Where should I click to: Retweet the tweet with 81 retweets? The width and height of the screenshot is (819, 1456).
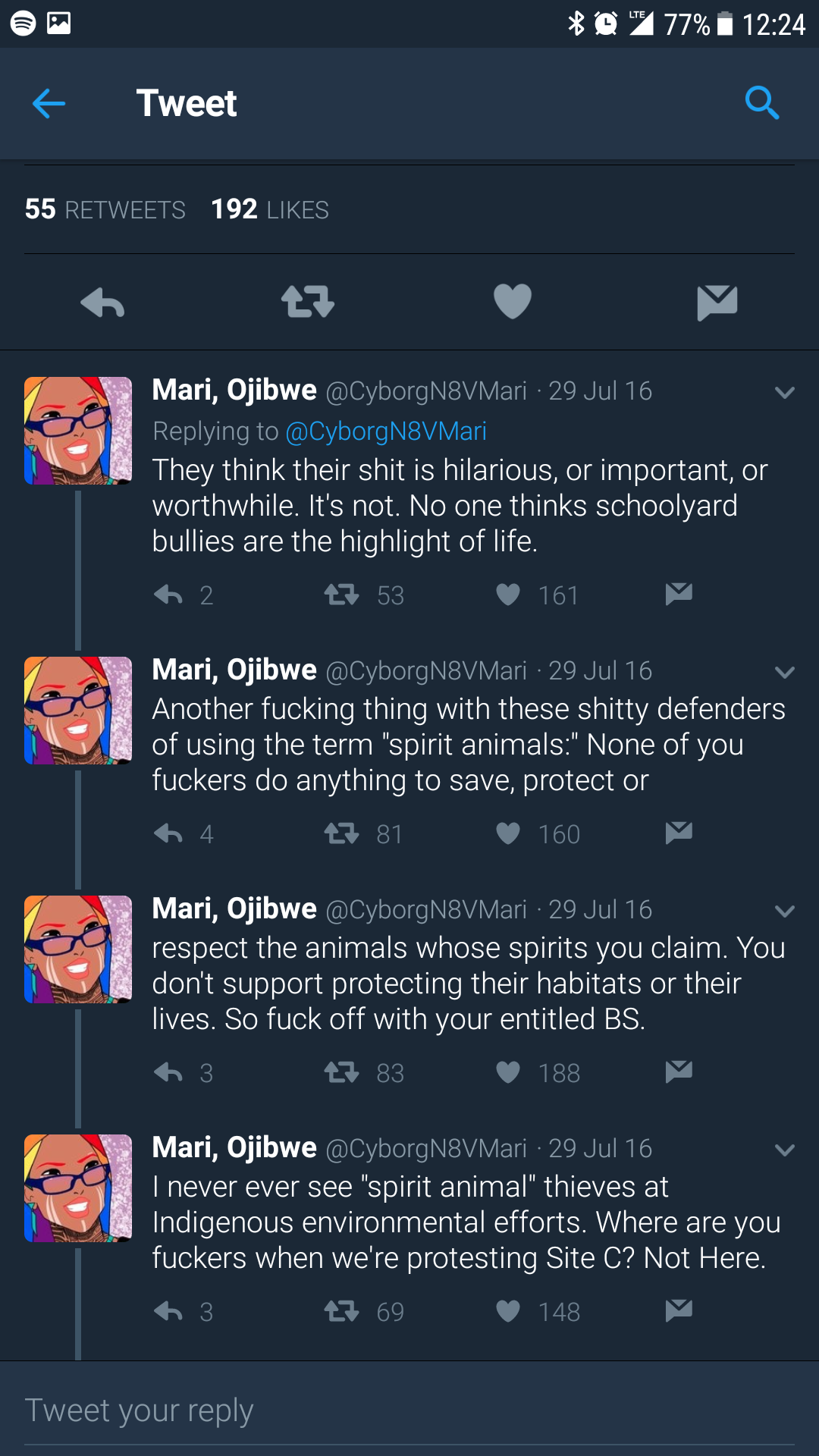click(342, 834)
